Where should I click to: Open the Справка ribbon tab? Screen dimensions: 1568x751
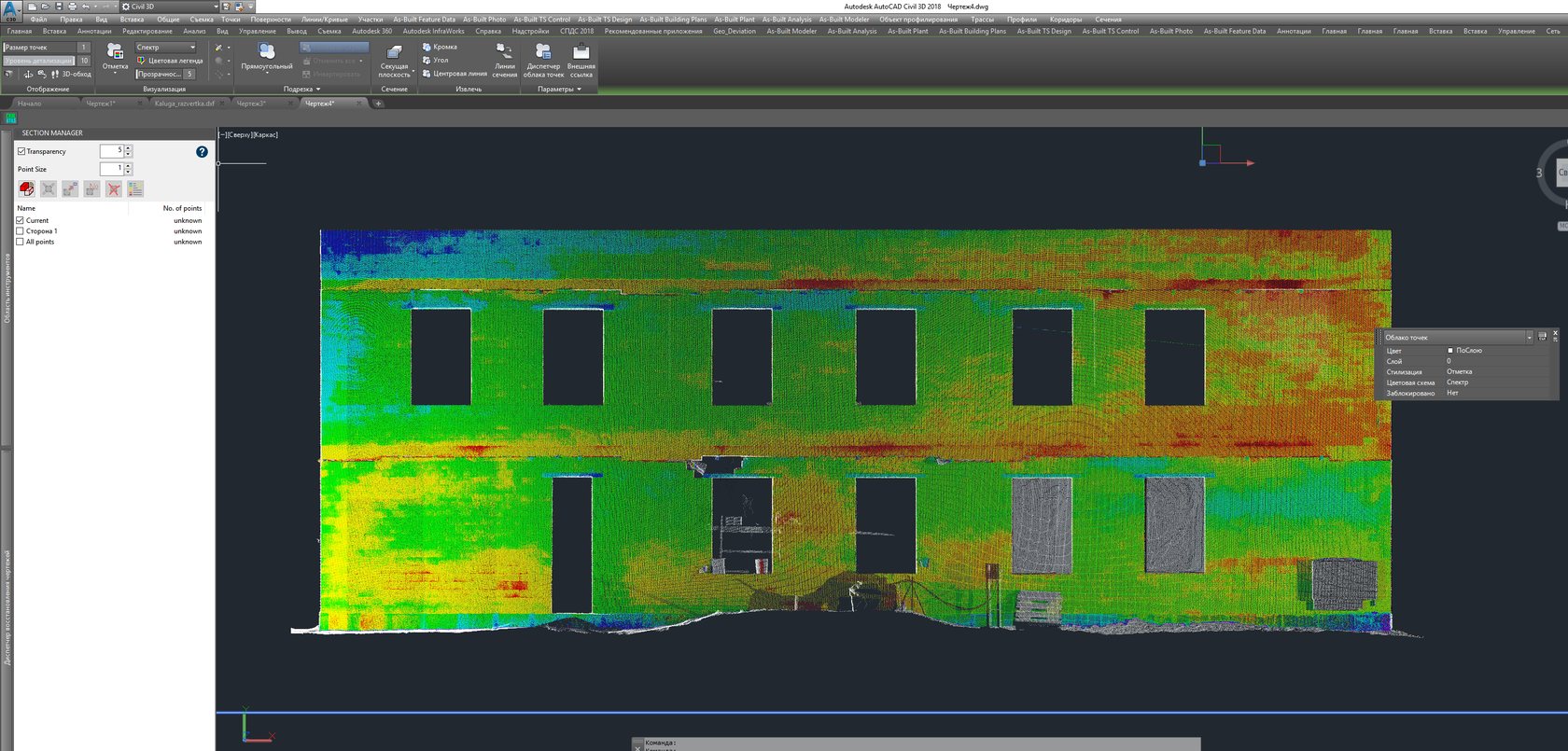tap(488, 31)
